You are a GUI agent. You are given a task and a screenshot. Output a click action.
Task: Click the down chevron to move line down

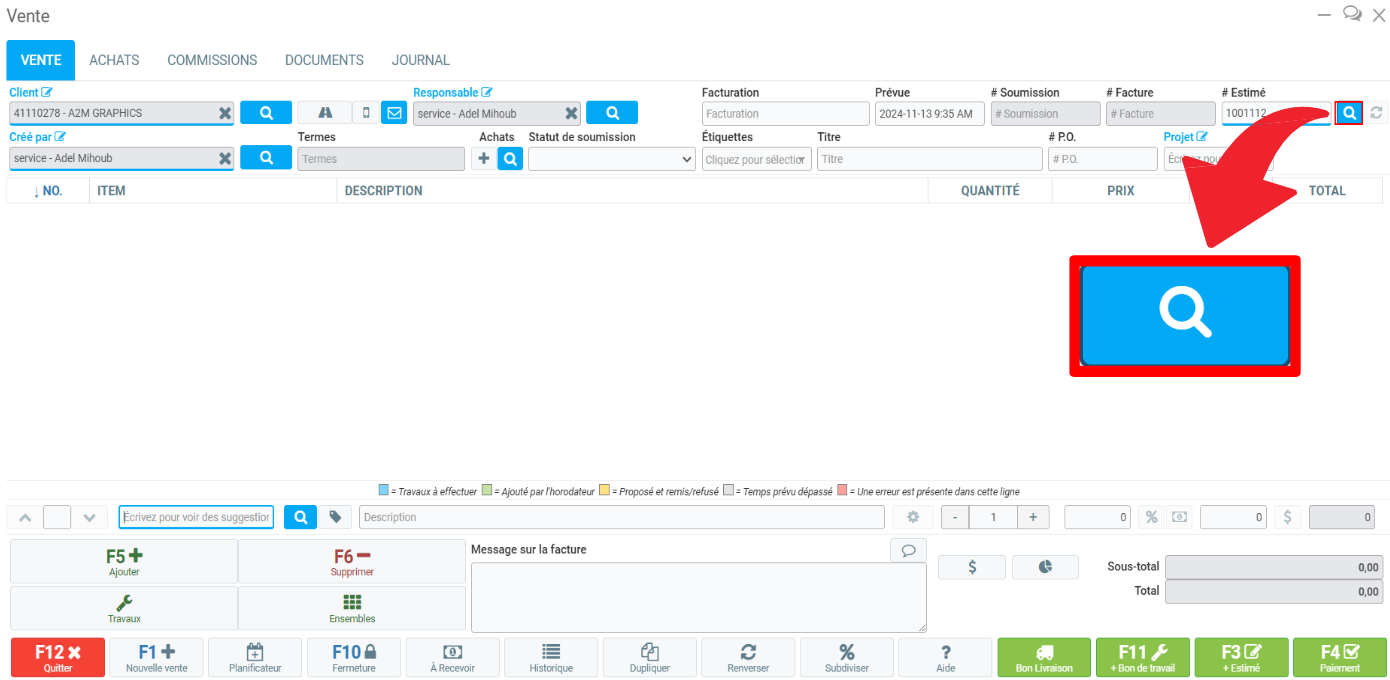point(89,517)
